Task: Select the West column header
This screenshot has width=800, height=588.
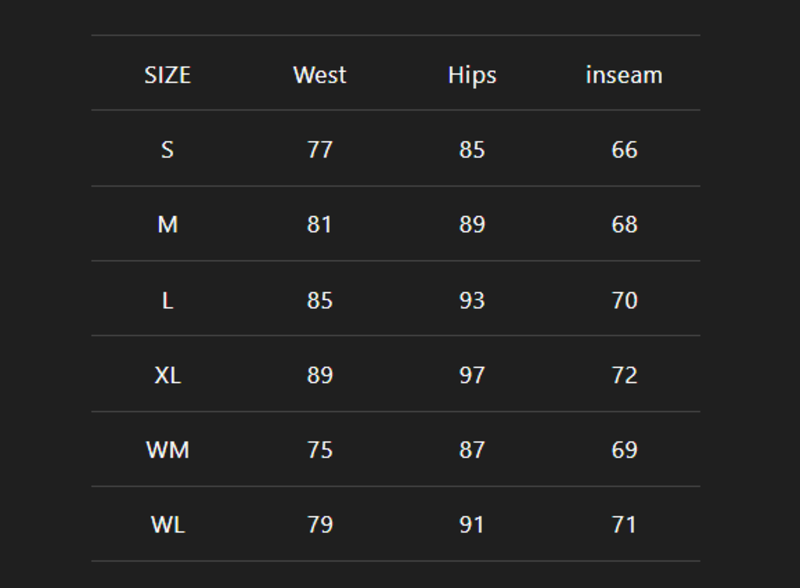Action: click(320, 75)
